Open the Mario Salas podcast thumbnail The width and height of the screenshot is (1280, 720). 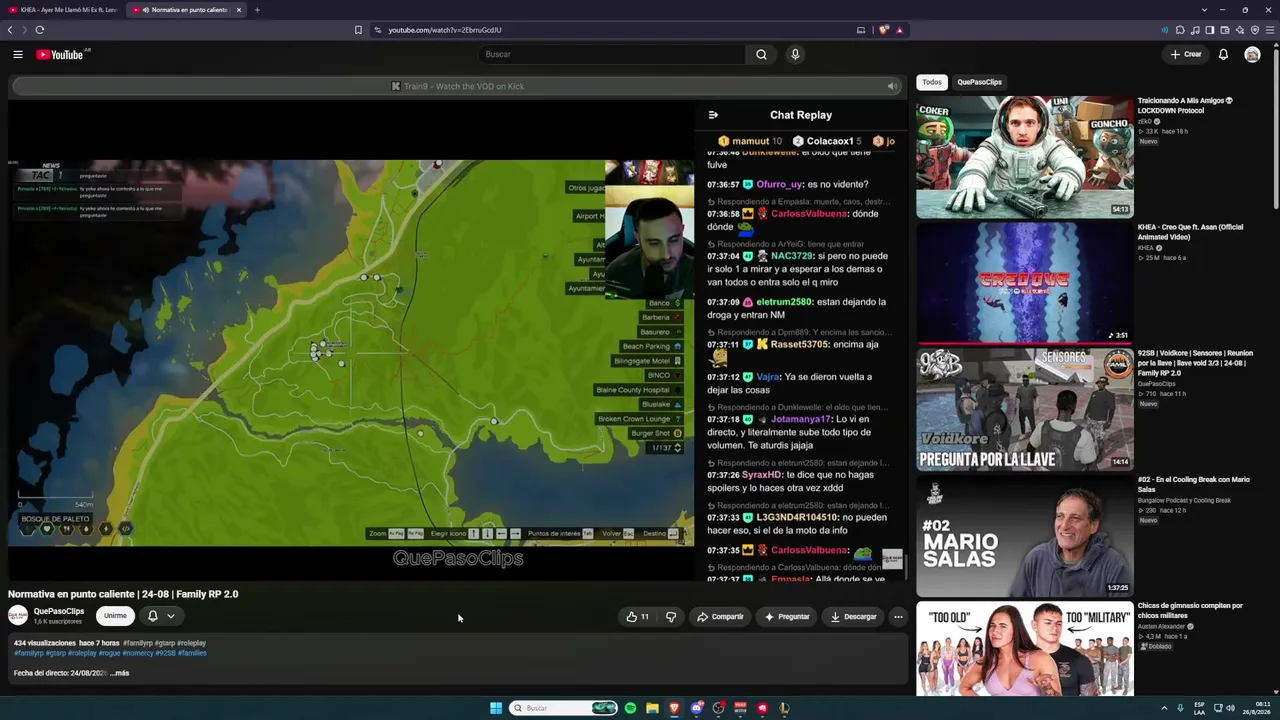click(1025, 536)
